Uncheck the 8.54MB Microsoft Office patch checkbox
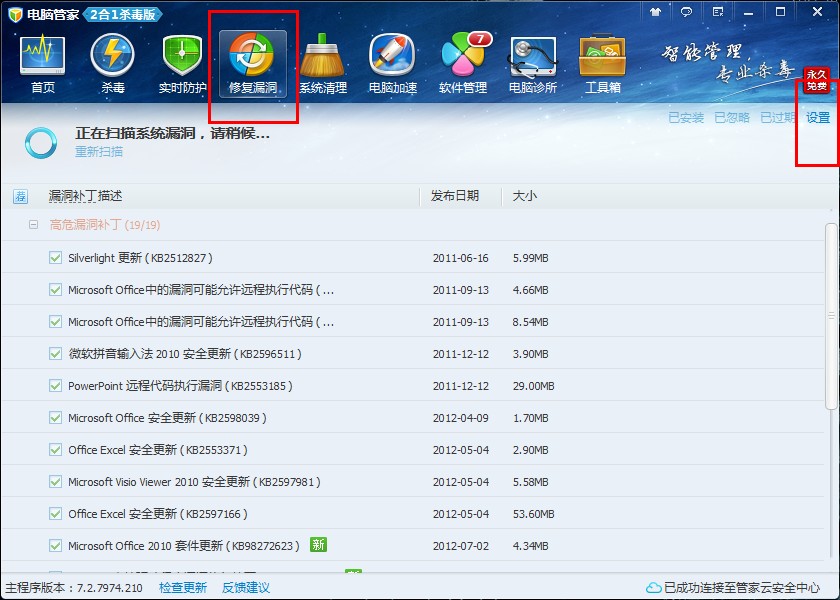Screen dimensions: 840x600 55,321
